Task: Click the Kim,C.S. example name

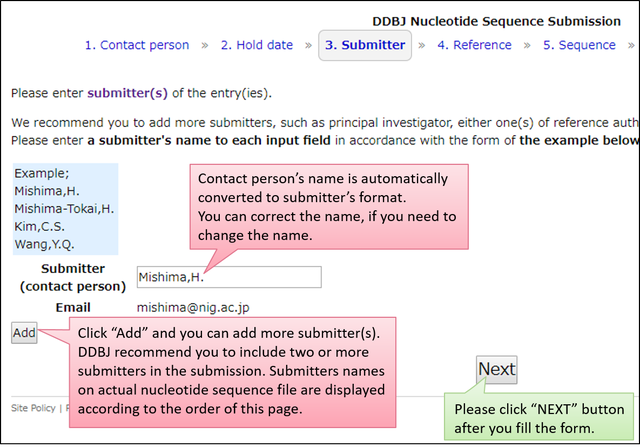Action: pos(40,227)
